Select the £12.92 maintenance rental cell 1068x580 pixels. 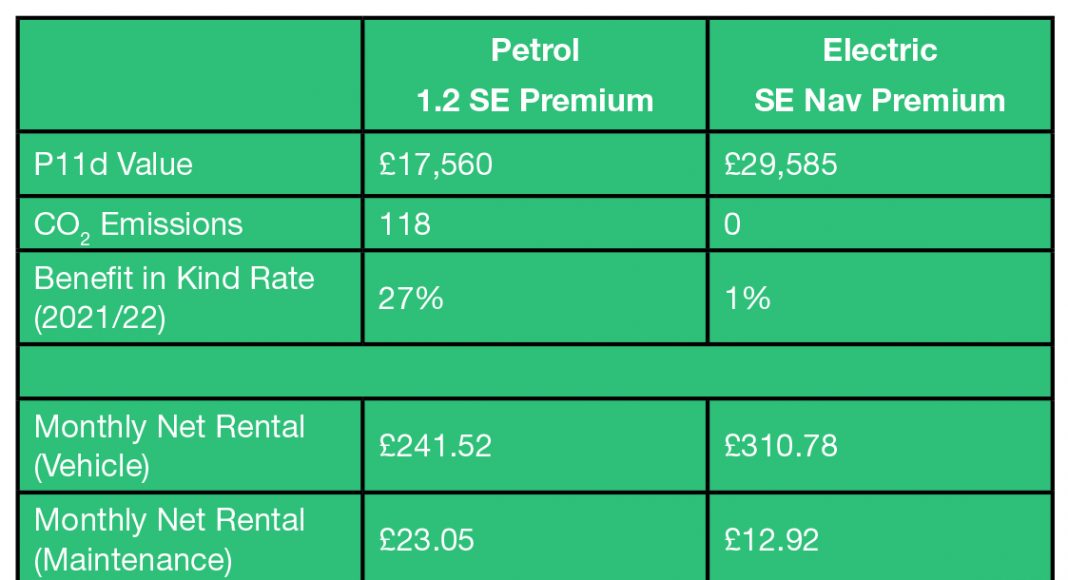pyautogui.click(x=772, y=540)
